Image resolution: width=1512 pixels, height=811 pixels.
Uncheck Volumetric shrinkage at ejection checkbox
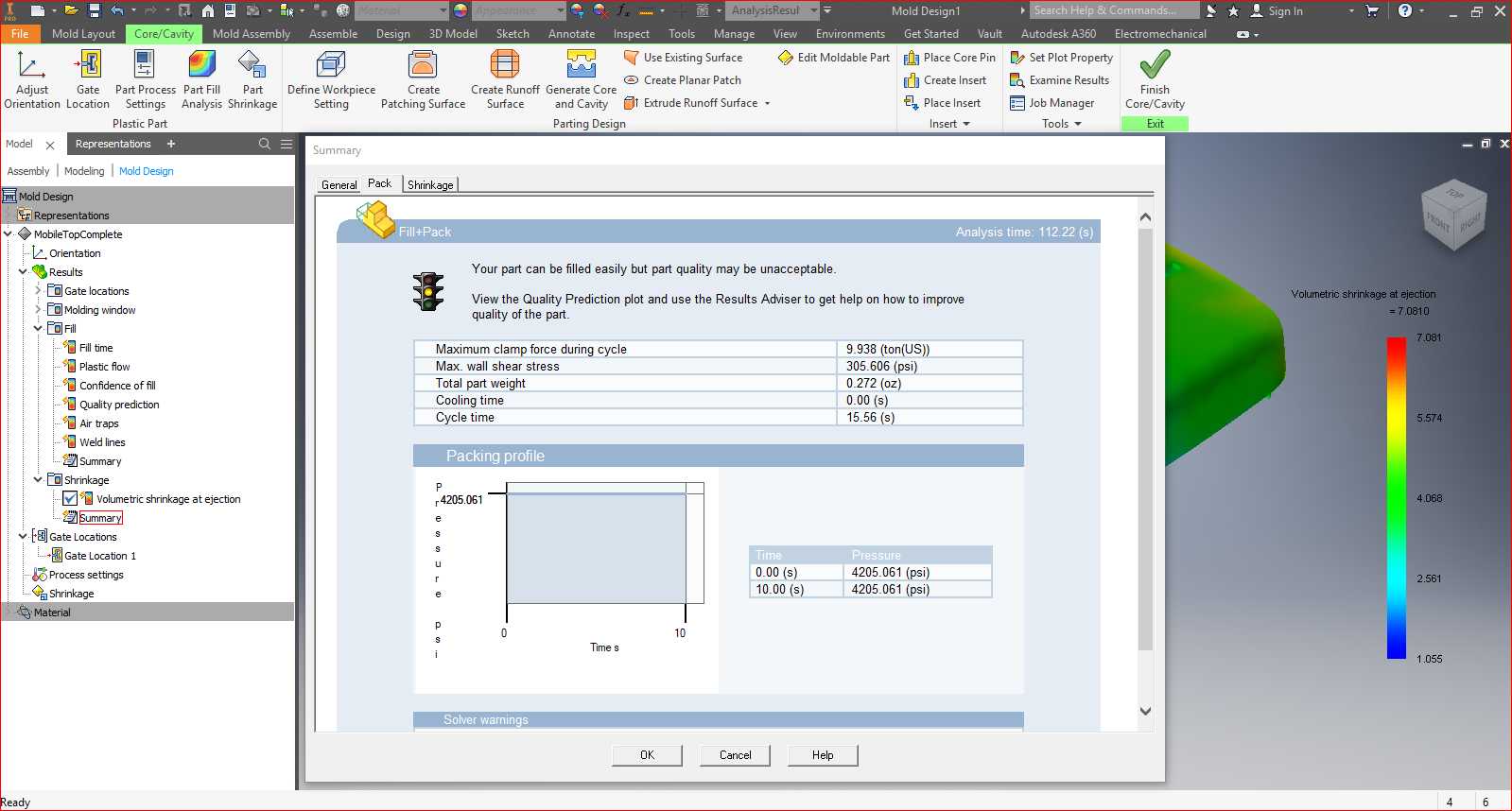coord(70,499)
